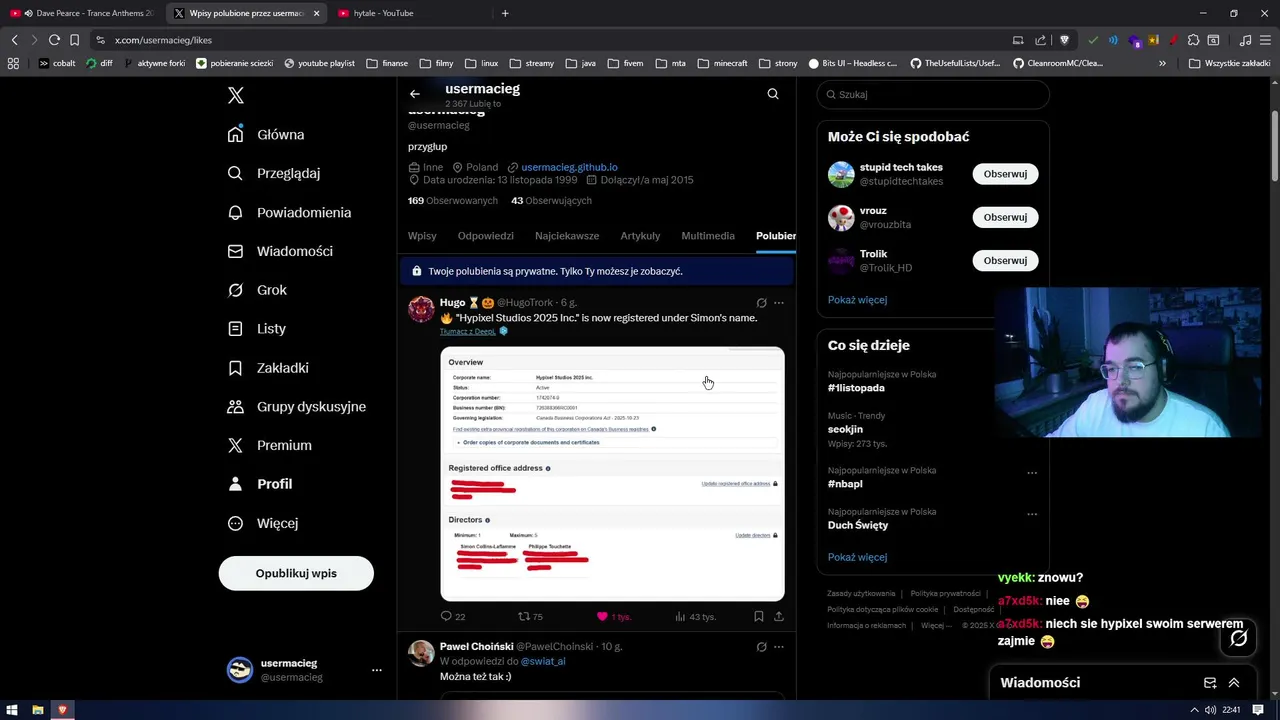Open the Hypixel Studios document image
This screenshot has width=1280, height=720.
click(612, 474)
